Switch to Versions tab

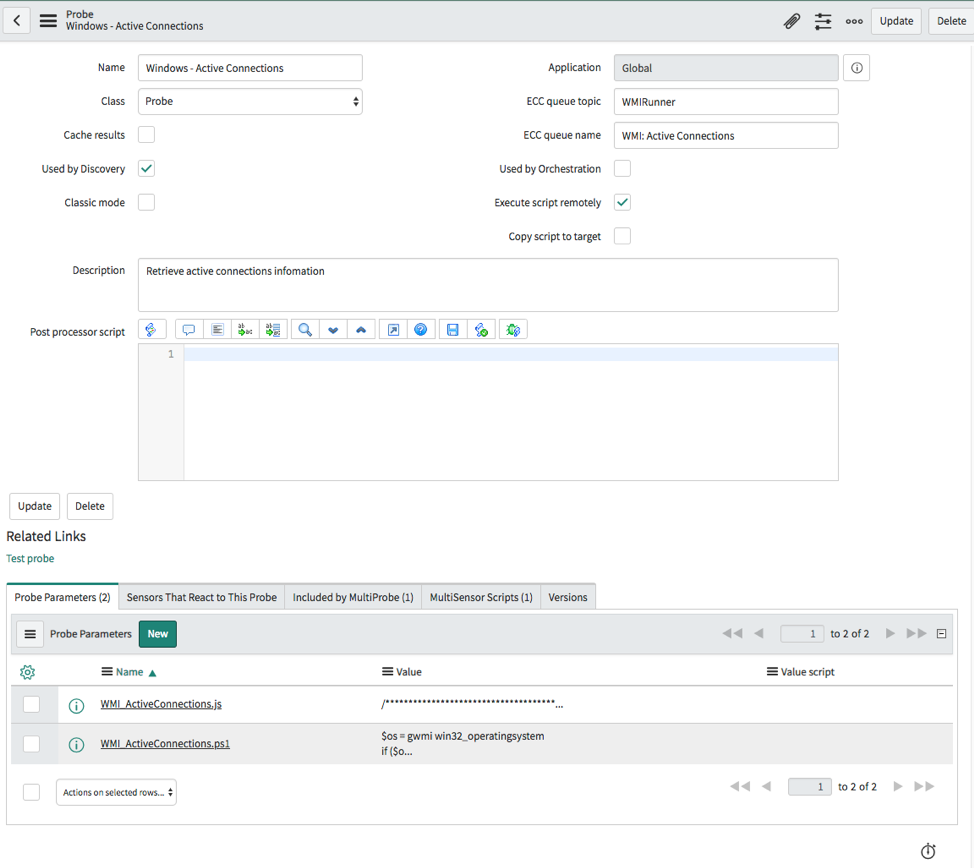568,597
